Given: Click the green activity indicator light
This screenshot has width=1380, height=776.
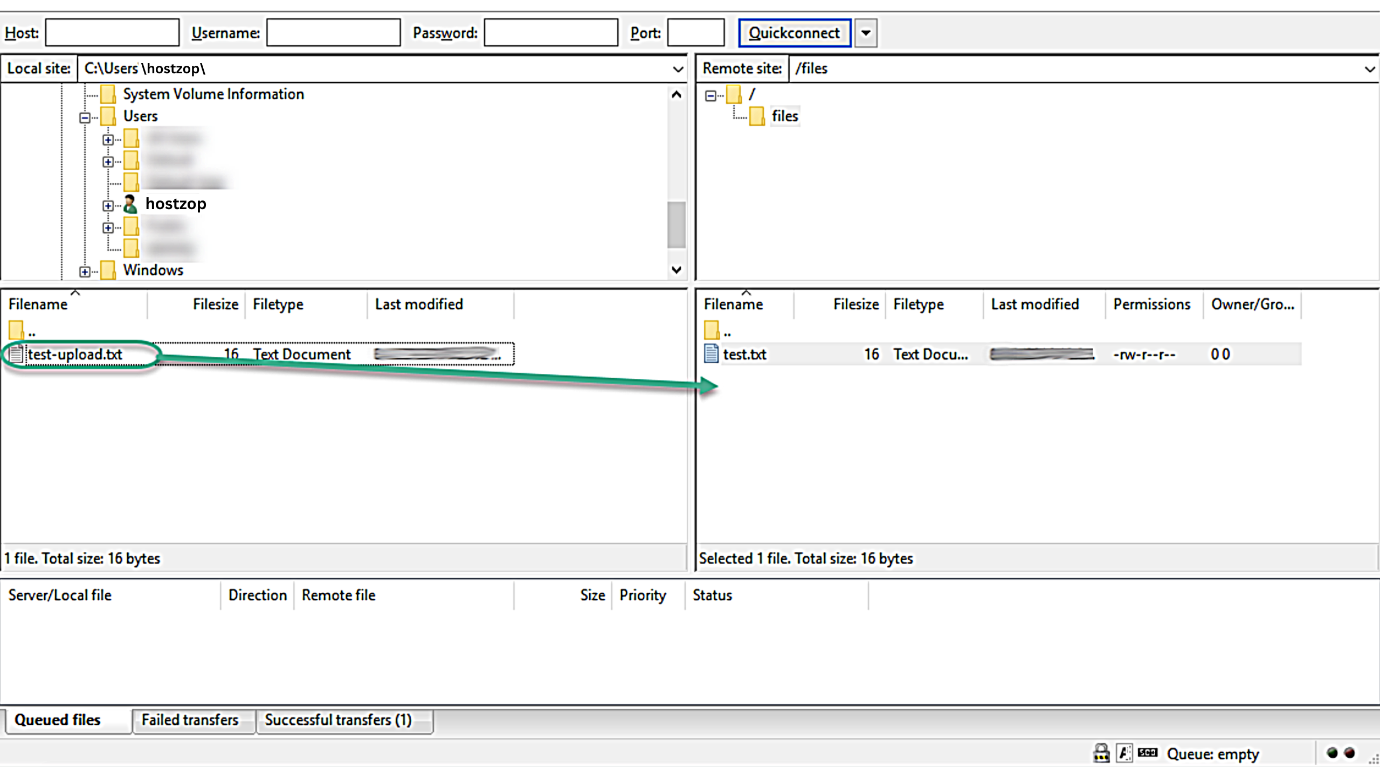Looking at the screenshot, I should pyautogui.click(x=1333, y=753).
